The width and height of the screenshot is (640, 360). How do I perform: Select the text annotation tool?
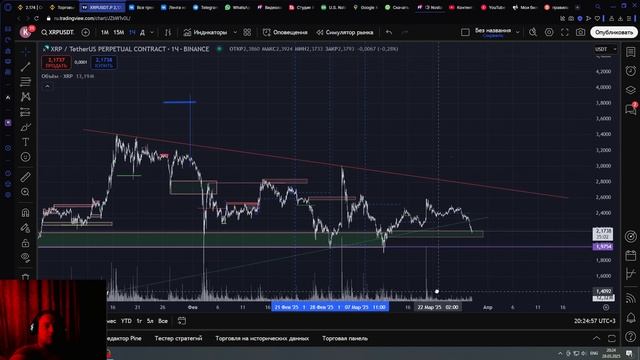tap(25, 142)
